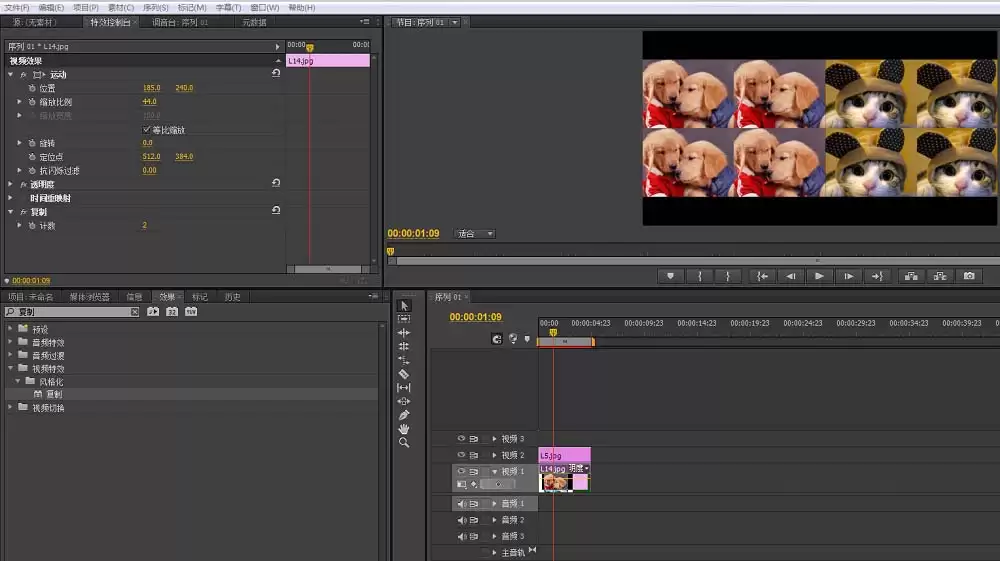Toggle the 等比缩放 uniform scale checkbox

click(x=147, y=129)
